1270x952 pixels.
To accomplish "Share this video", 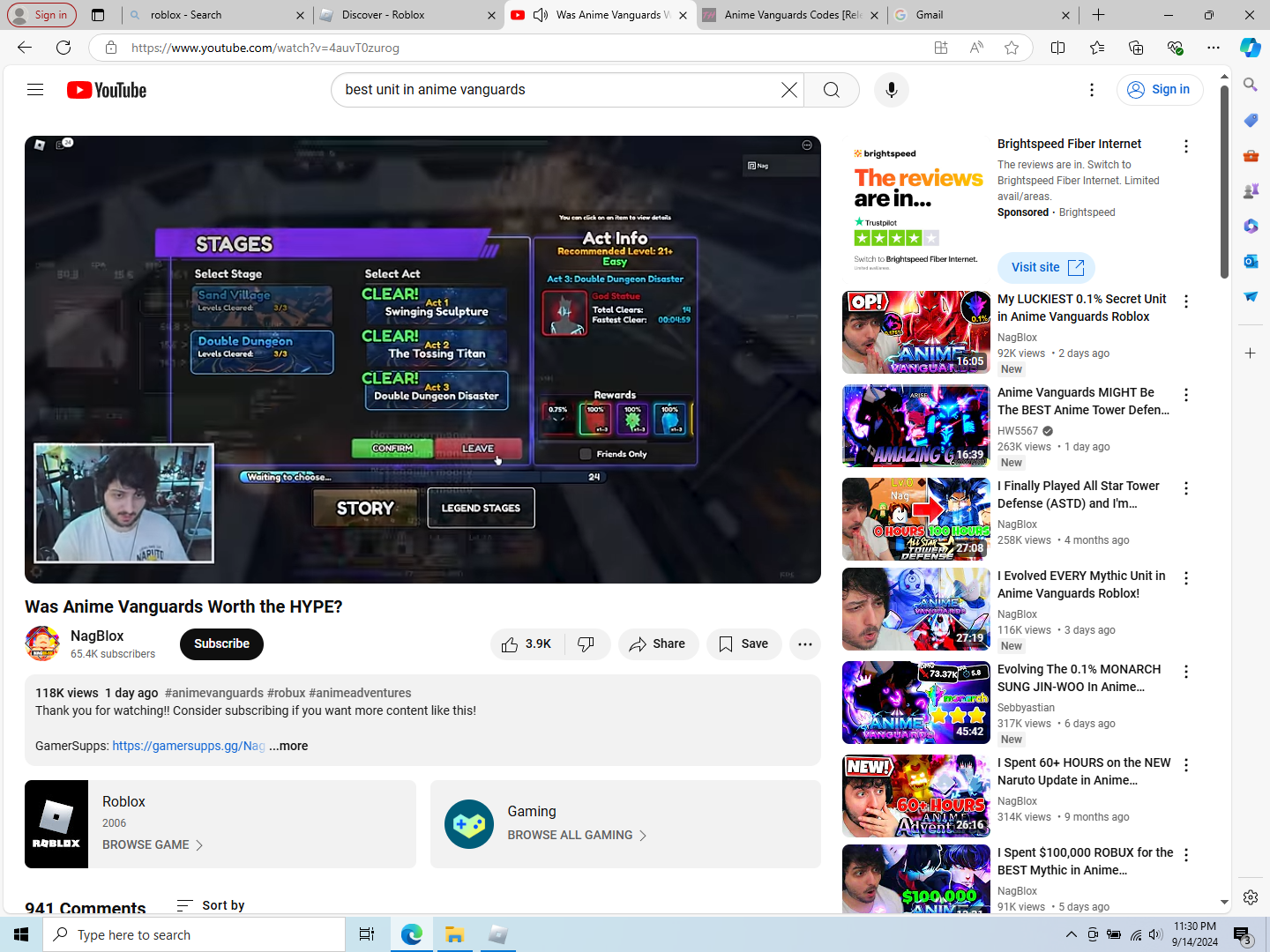I will 658,644.
